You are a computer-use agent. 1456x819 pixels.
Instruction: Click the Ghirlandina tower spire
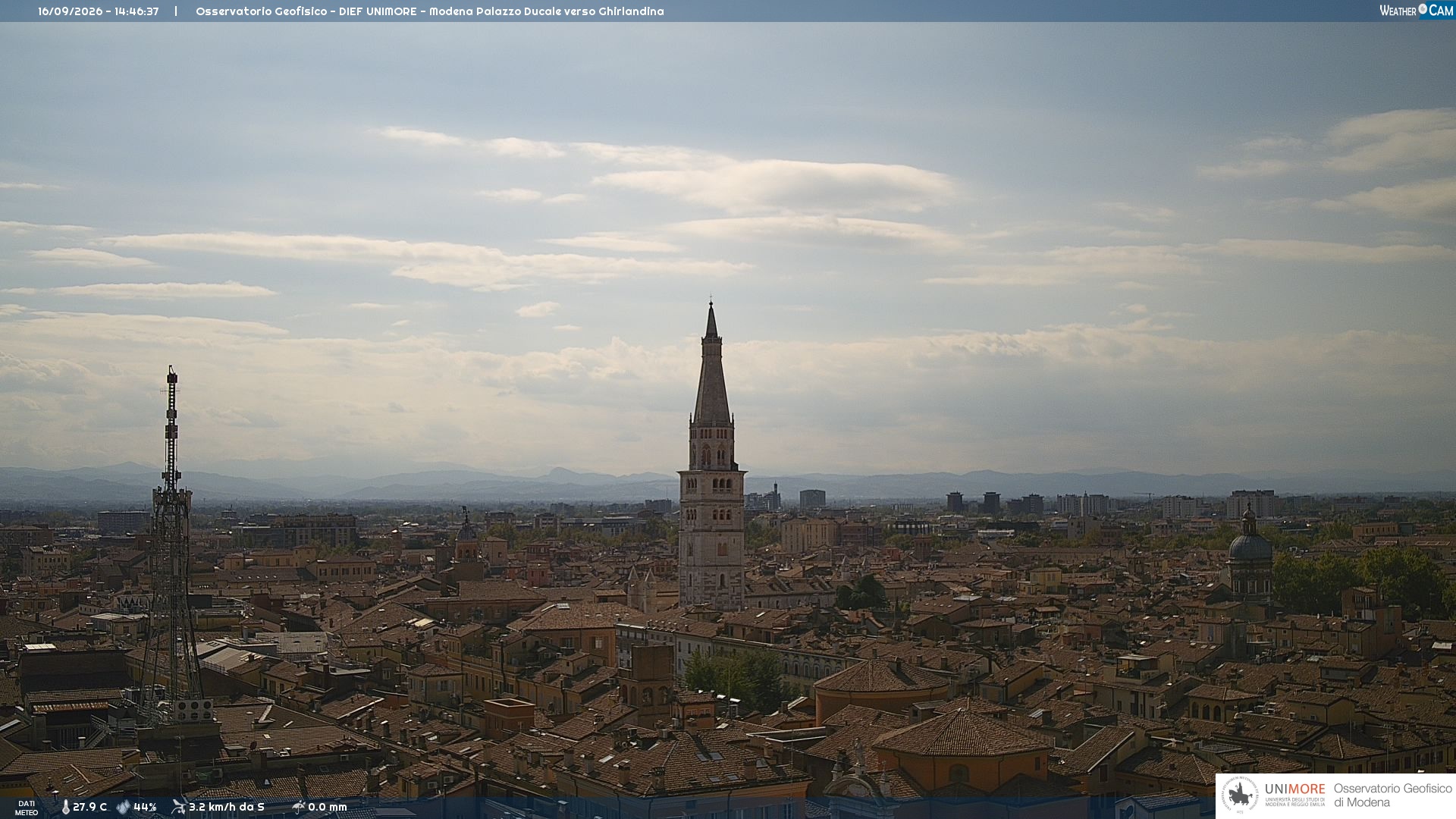(x=711, y=364)
